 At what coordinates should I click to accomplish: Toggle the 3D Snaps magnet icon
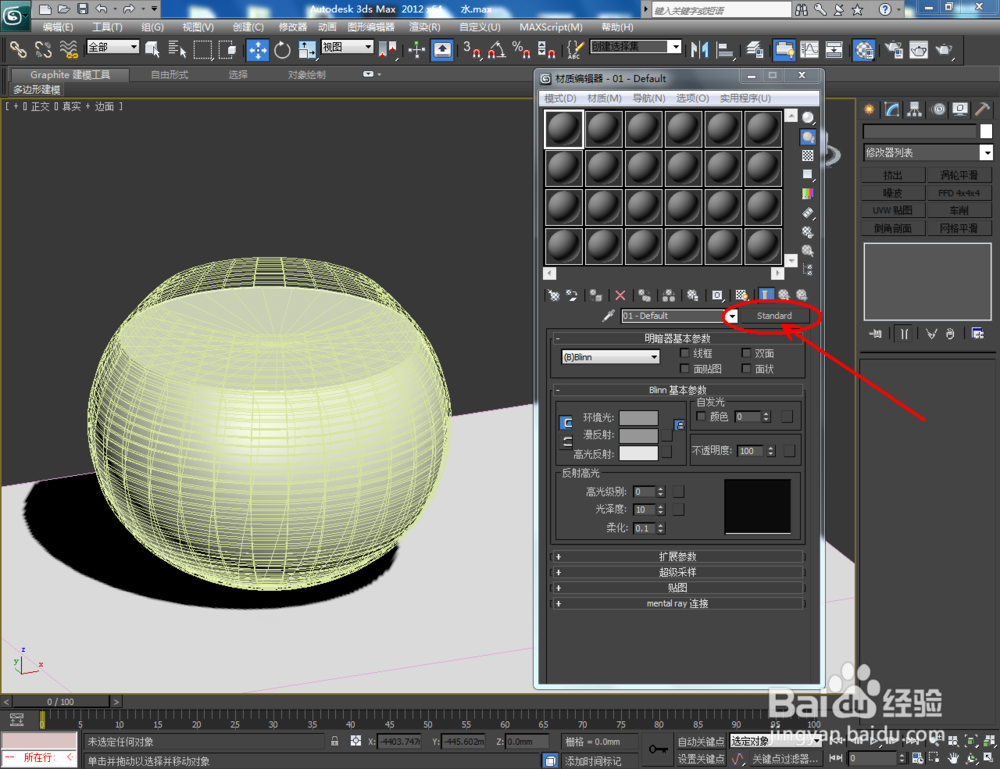472,50
